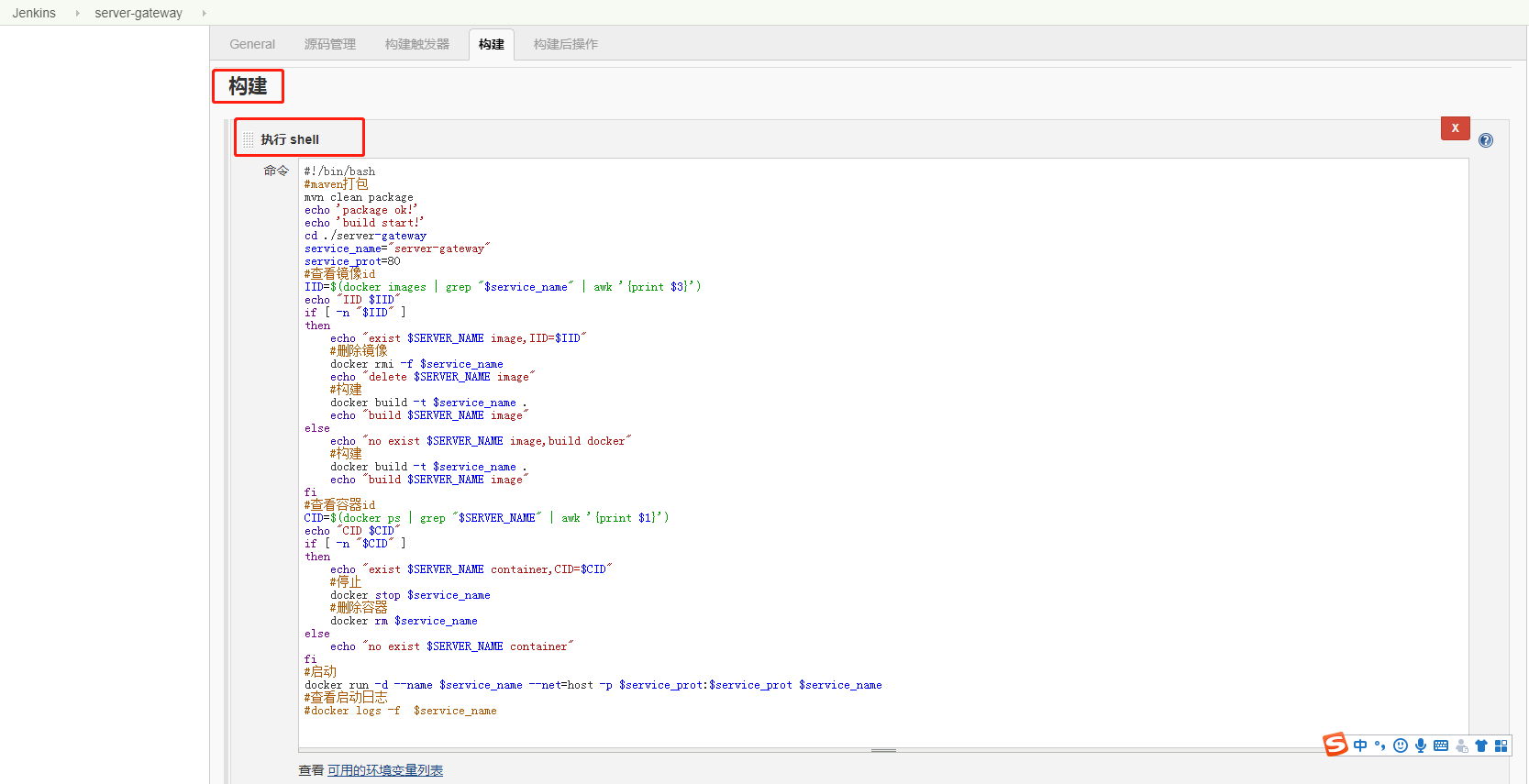Screen dimensions: 1529x784
Task: Click the 'mvn clean package' line
Action: click(359, 197)
